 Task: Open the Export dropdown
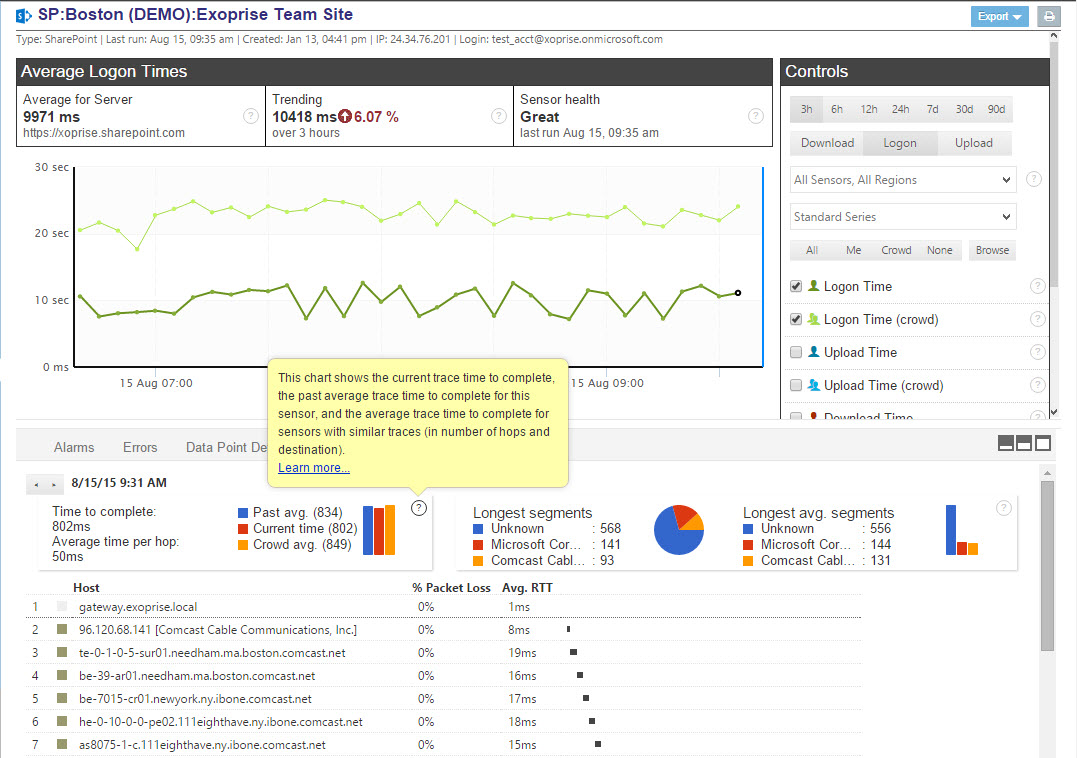coord(999,16)
